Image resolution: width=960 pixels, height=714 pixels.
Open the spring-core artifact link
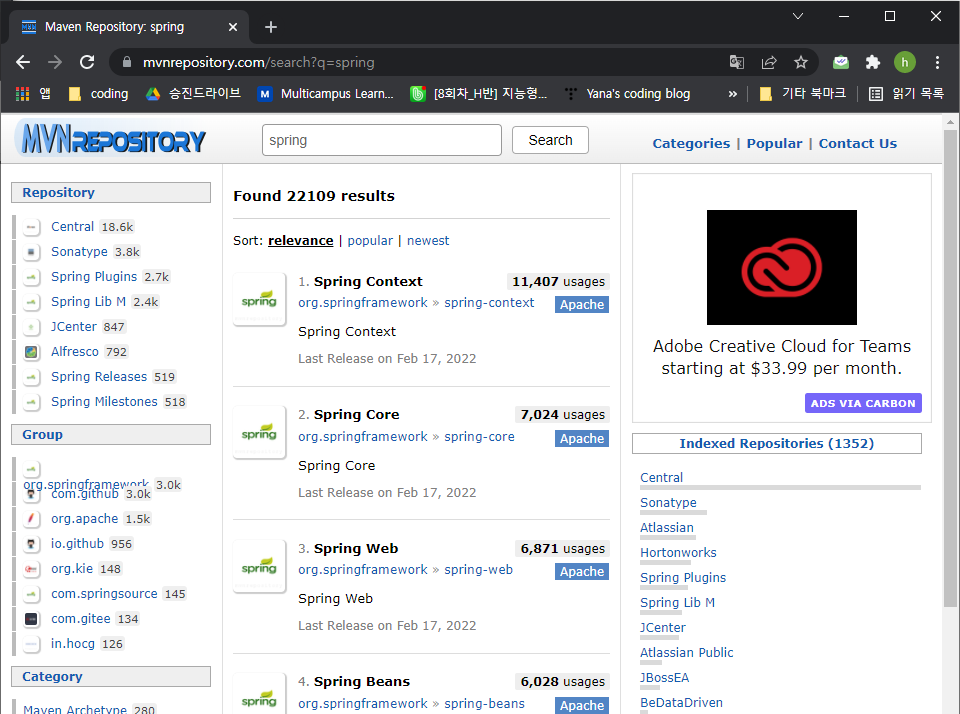(x=479, y=437)
